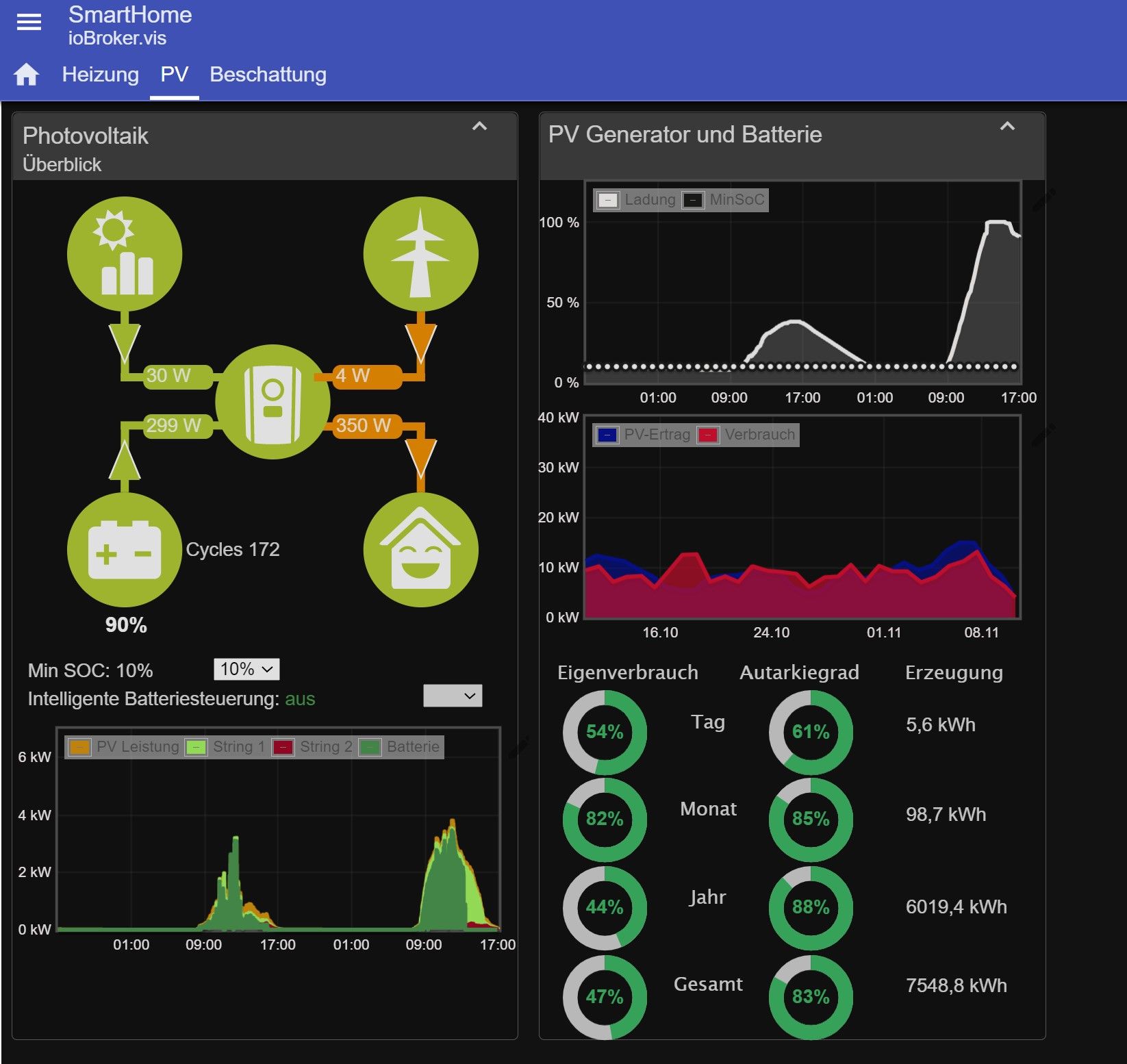Click the Monat Autarkiegrad 85% gauge

811,819
